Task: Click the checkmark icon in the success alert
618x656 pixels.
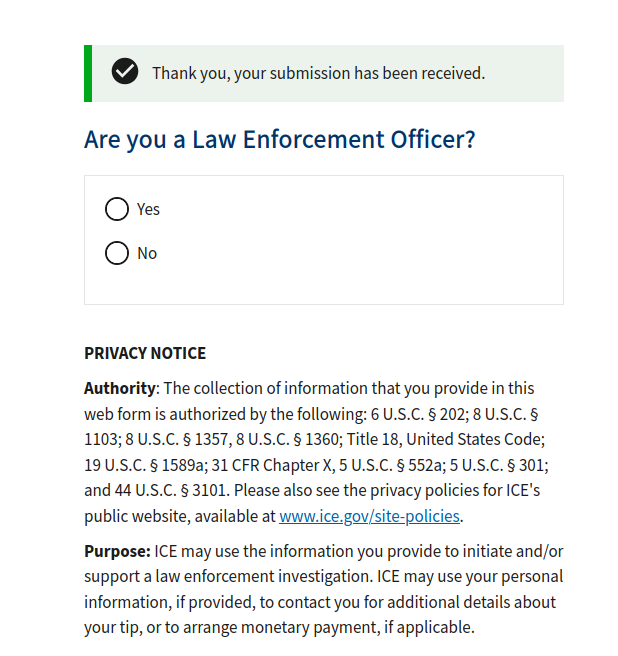Action: click(x=125, y=72)
